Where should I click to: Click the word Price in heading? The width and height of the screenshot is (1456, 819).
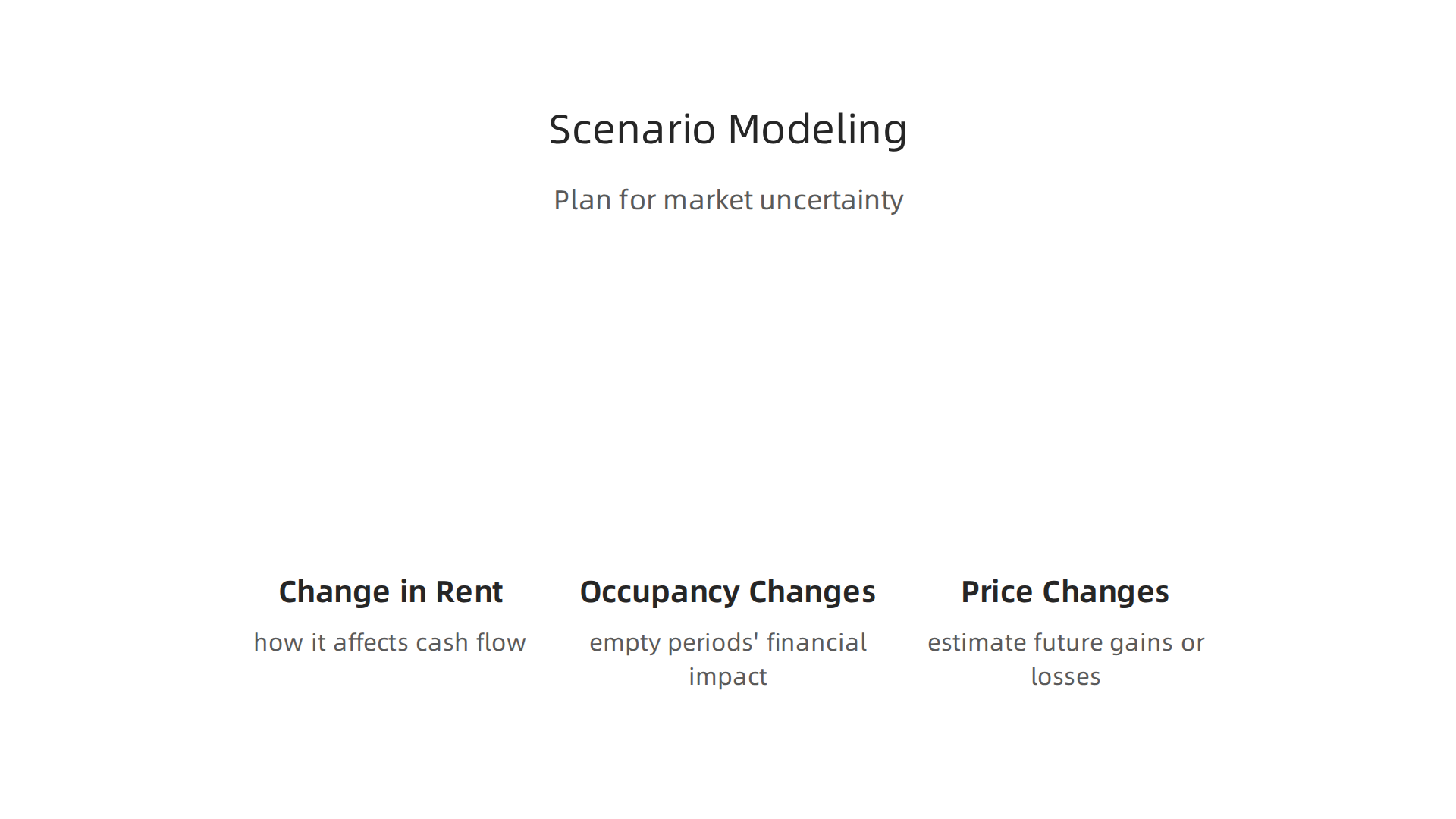point(996,591)
